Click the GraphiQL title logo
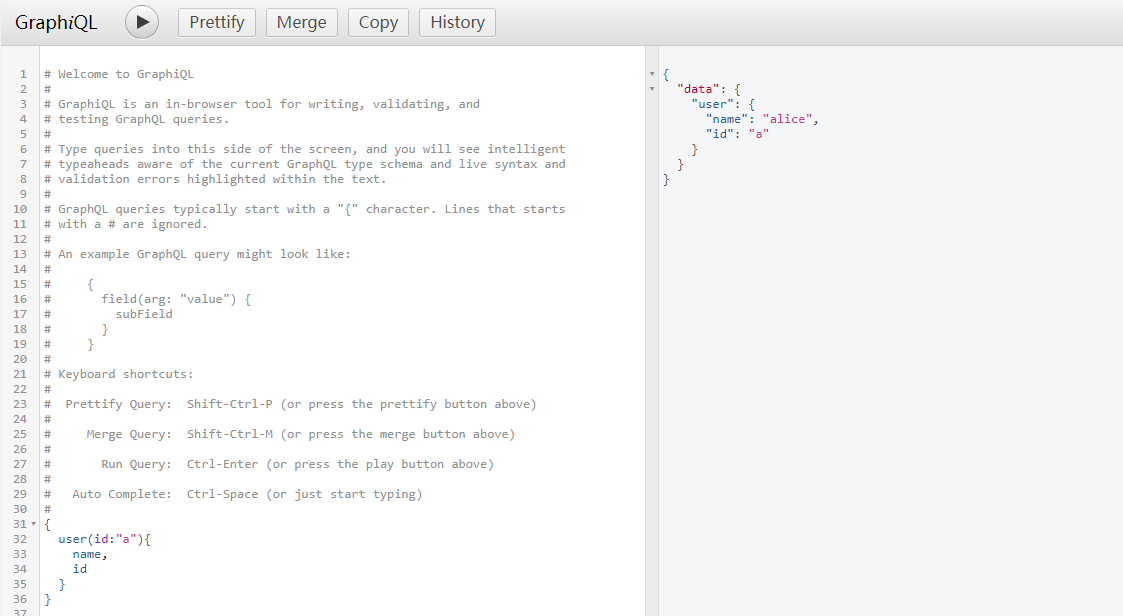 coord(56,22)
